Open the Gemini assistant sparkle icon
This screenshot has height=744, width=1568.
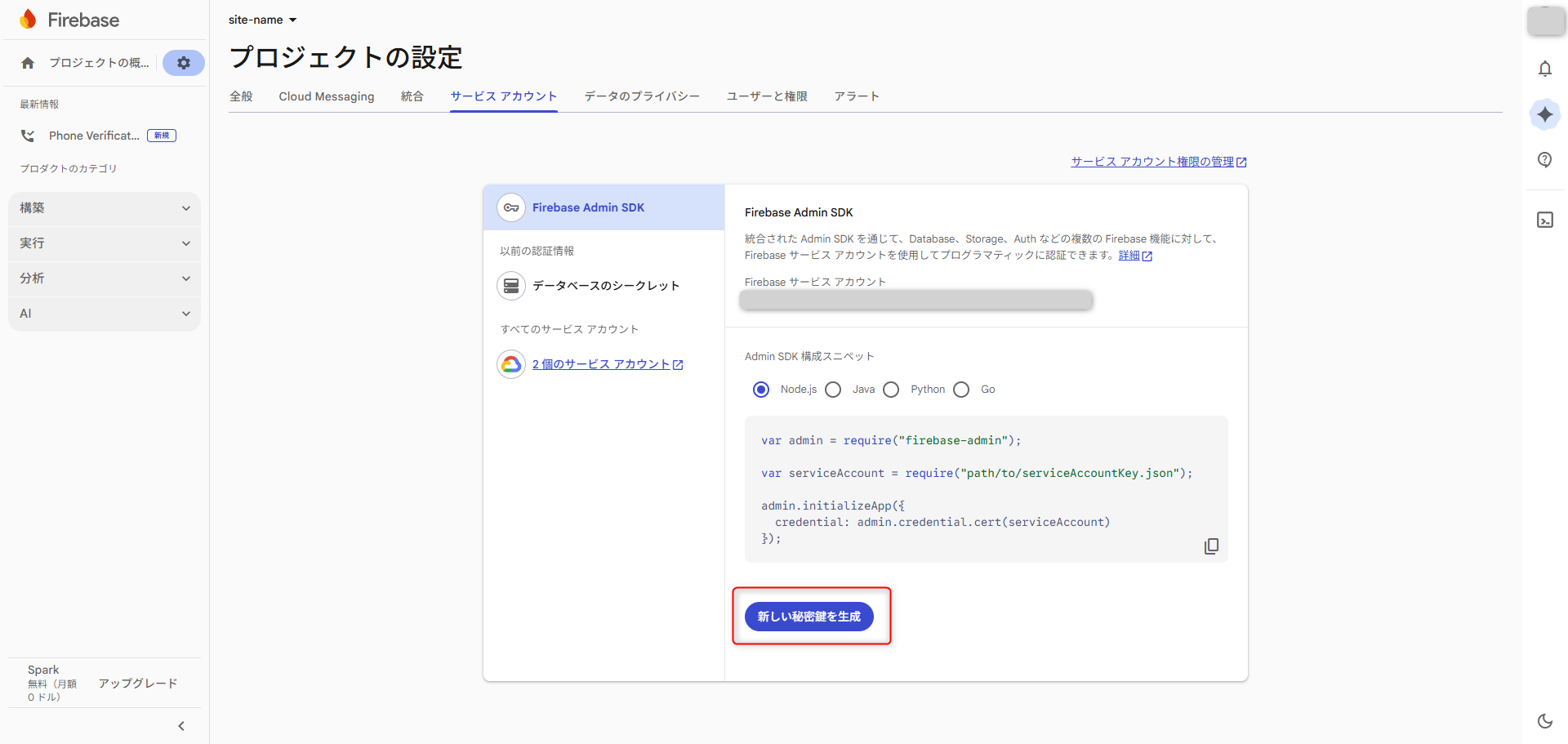point(1544,114)
